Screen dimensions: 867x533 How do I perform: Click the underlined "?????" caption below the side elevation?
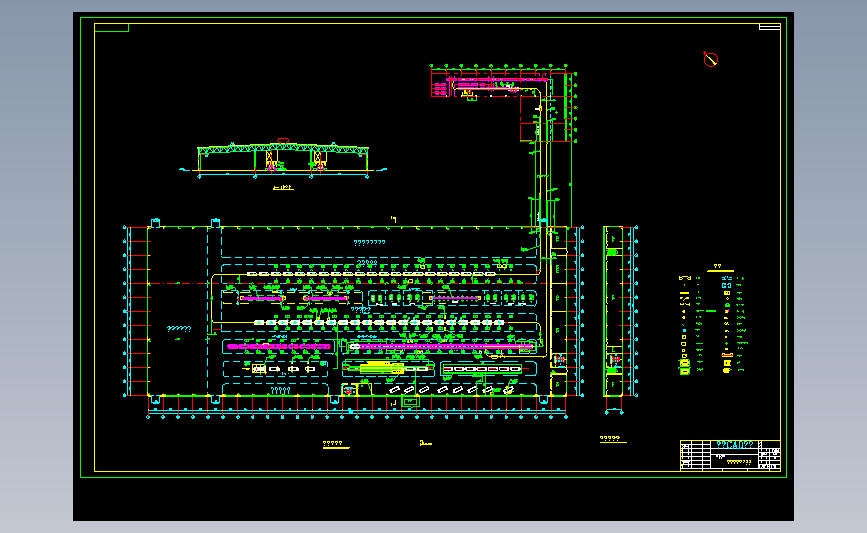coord(613,439)
